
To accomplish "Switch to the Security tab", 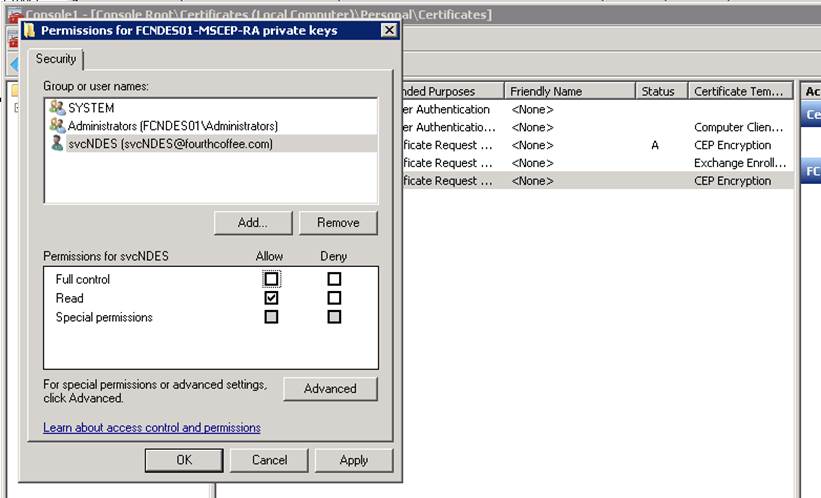I will pos(56,60).
